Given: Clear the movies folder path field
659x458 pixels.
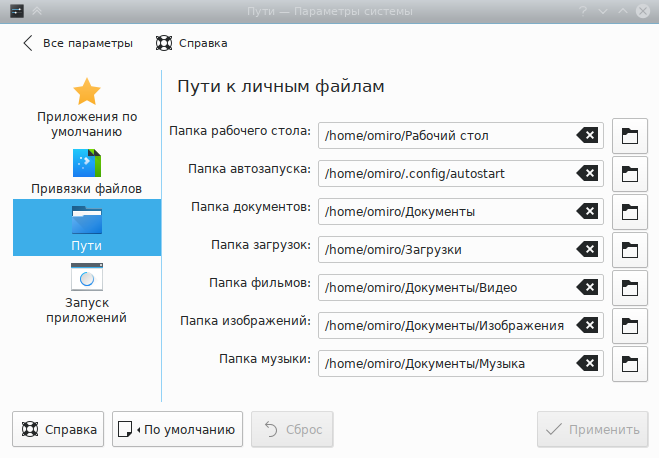Looking at the screenshot, I should click(x=589, y=288).
